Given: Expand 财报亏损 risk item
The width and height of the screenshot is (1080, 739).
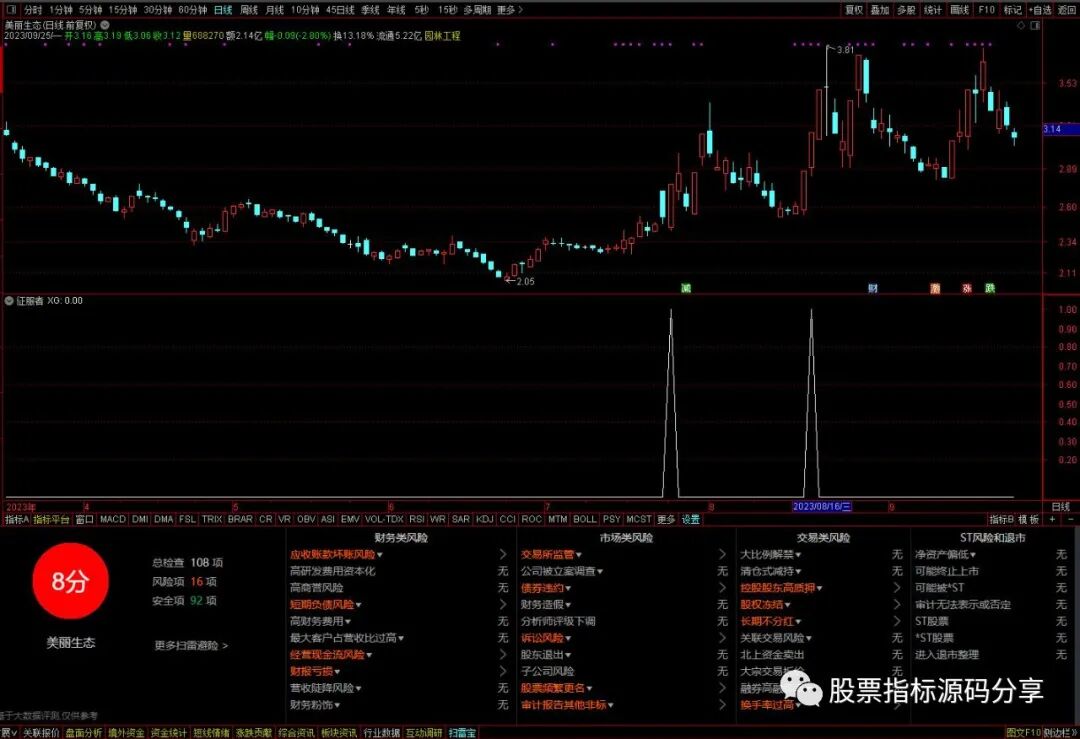Looking at the screenshot, I should [315, 672].
